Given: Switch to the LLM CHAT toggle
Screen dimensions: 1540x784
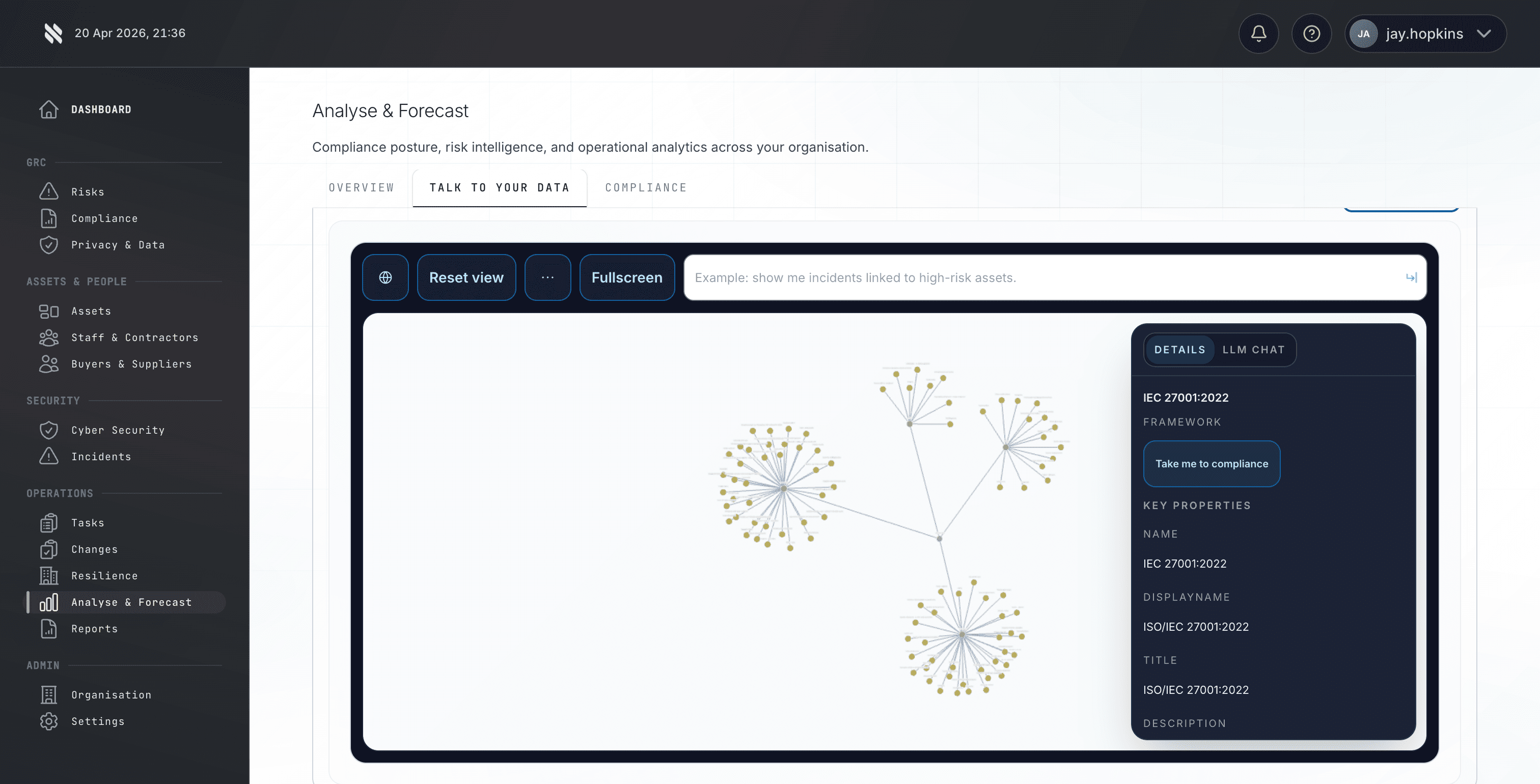Looking at the screenshot, I should pyautogui.click(x=1254, y=350).
